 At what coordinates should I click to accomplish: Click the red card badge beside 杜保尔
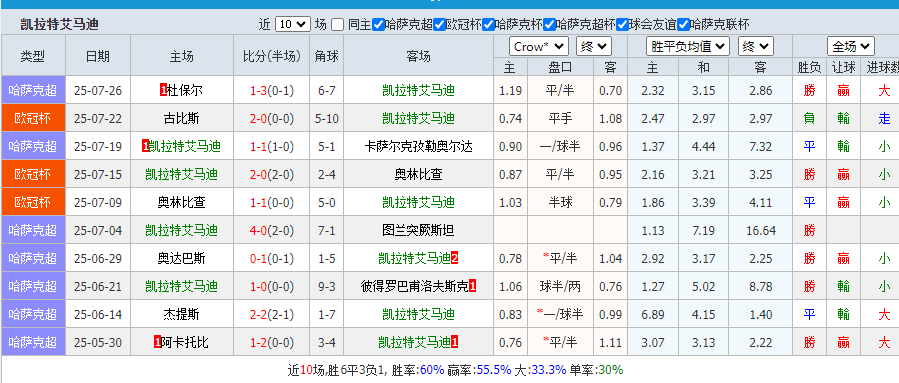(163, 90)
